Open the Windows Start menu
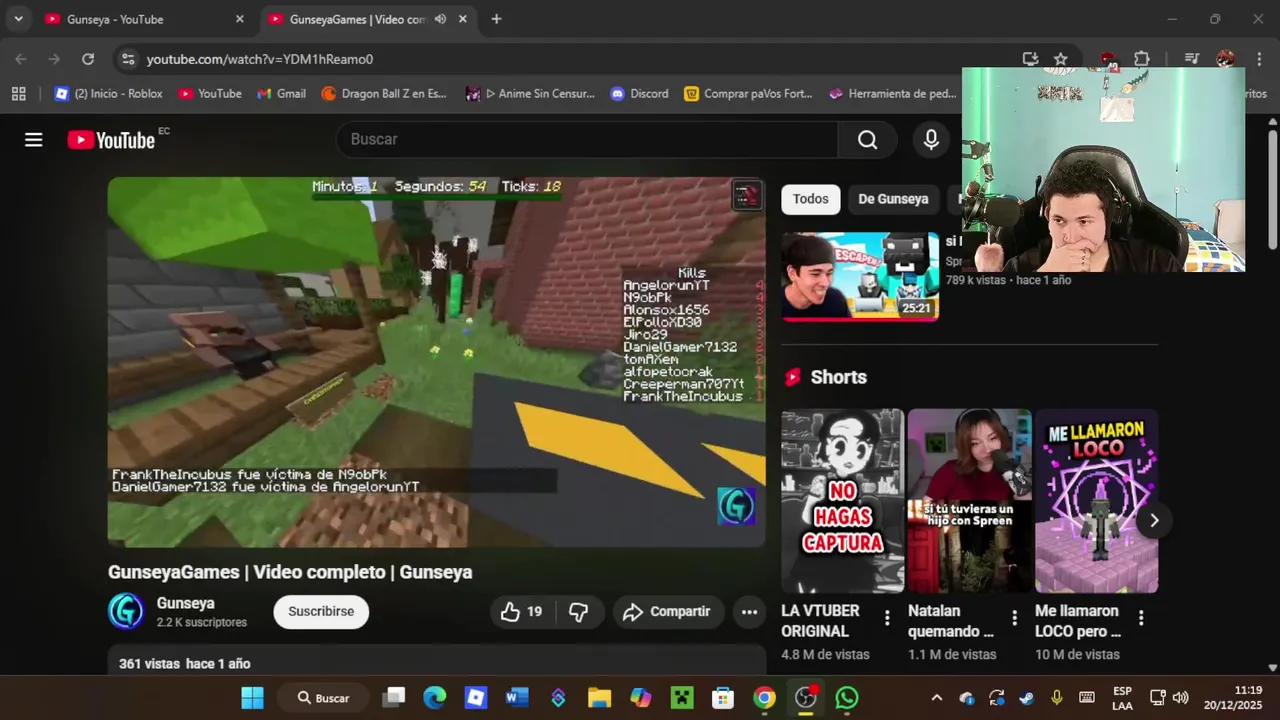This screenshot has width=1280, height=720. coord(252,698)
